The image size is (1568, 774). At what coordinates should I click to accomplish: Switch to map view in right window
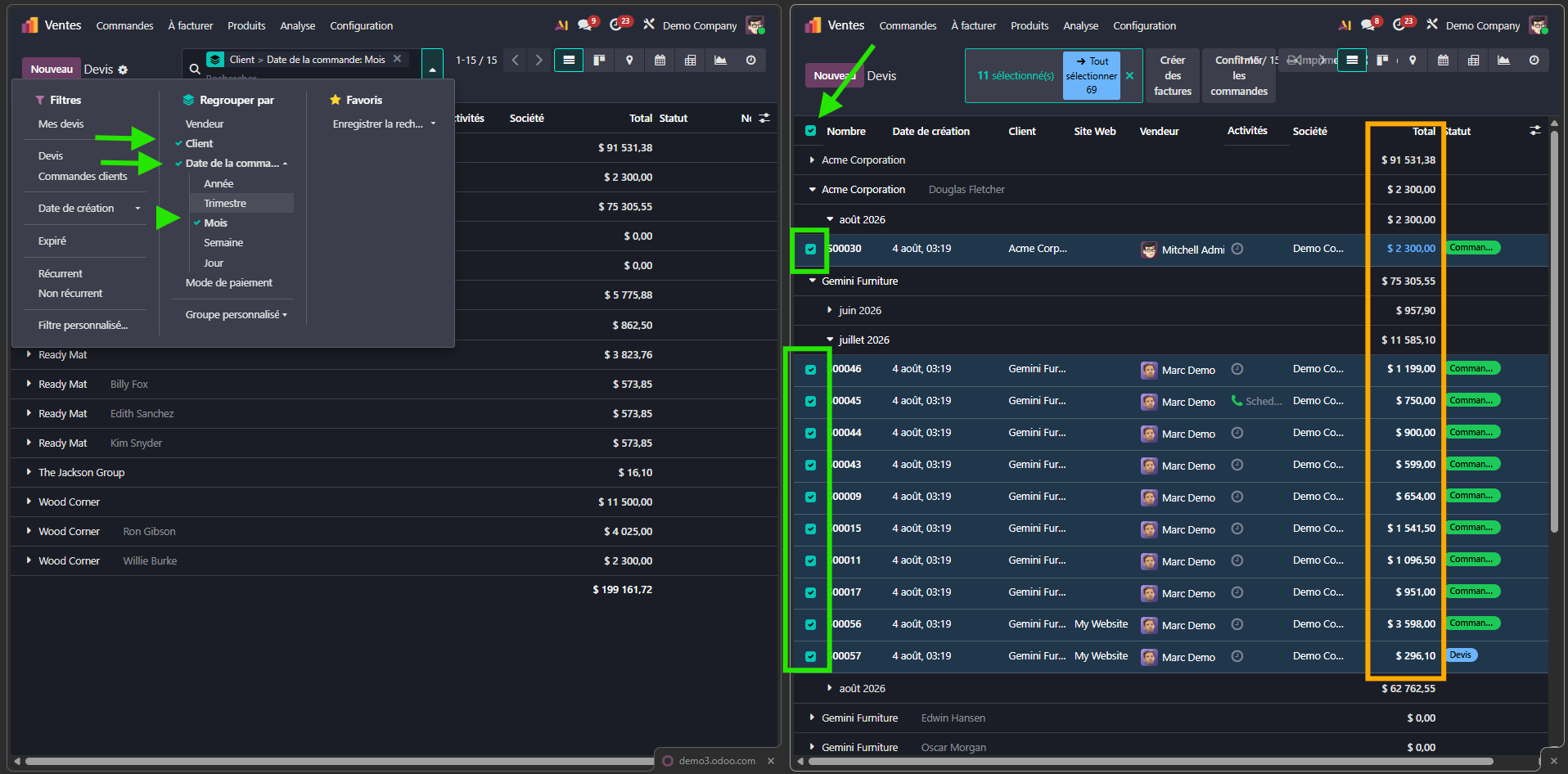(1413, 60)
